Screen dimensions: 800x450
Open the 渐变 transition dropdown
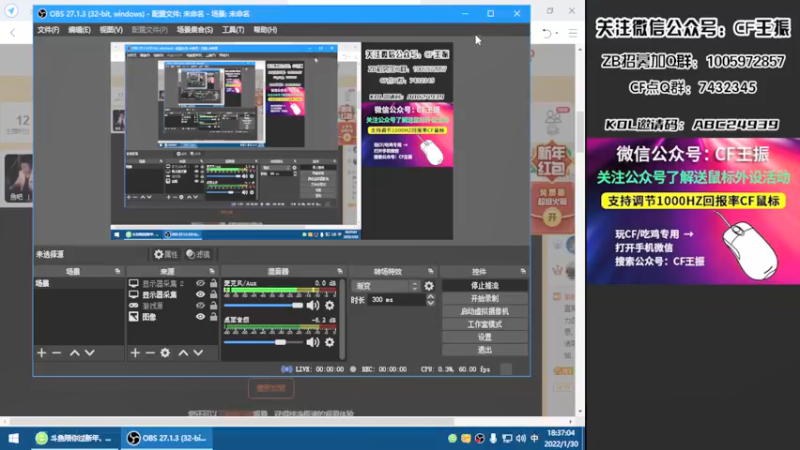pos(386,286)
